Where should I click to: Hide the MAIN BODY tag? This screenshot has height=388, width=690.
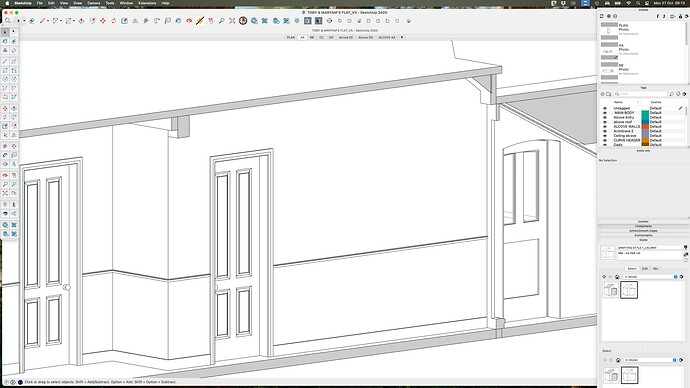(605, 113)
